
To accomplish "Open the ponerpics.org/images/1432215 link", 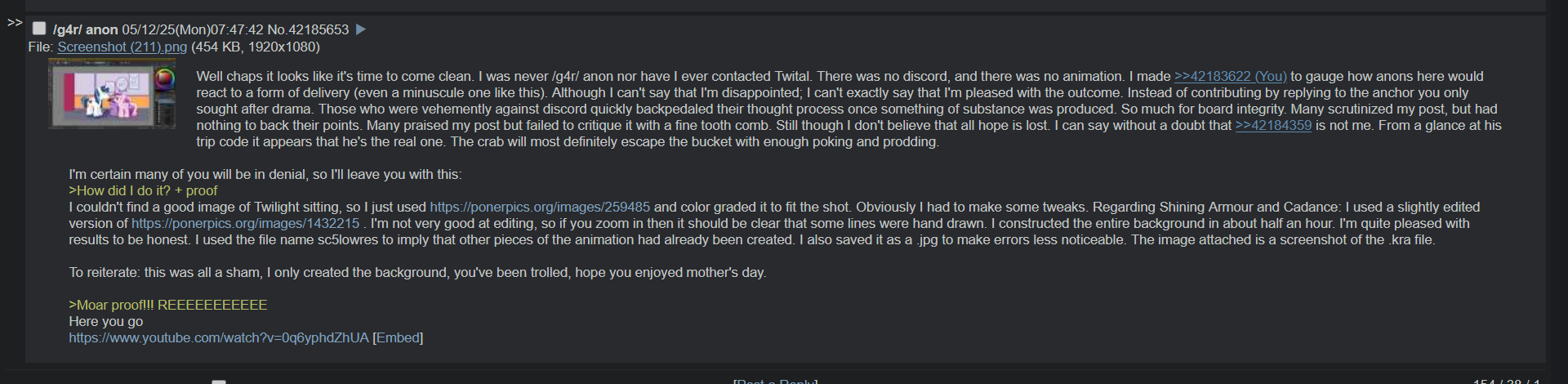I will click(245, 224).
